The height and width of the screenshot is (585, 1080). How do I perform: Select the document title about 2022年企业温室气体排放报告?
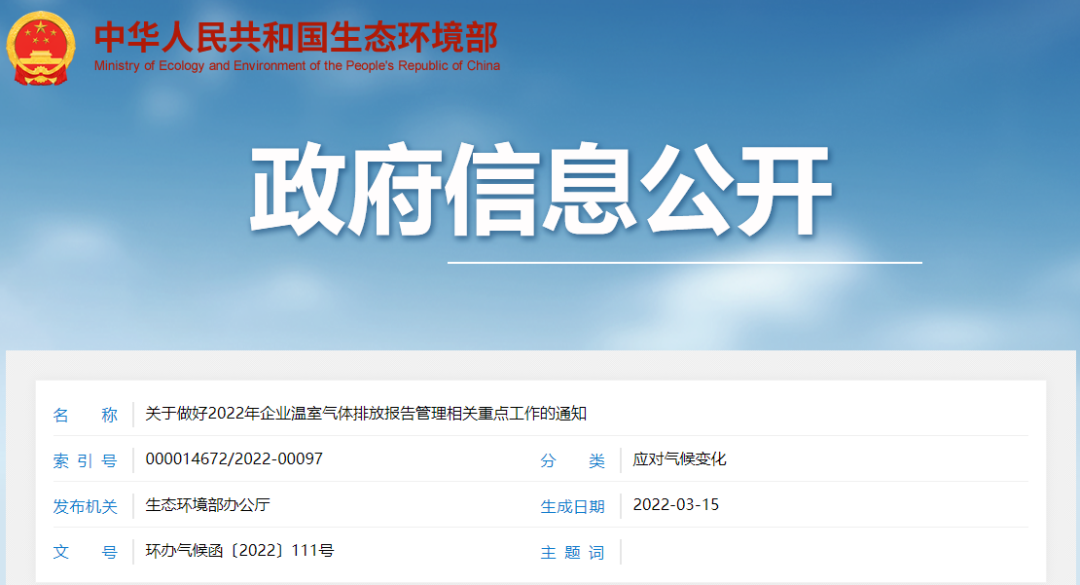pyautogui.click(x=366, y=413)
